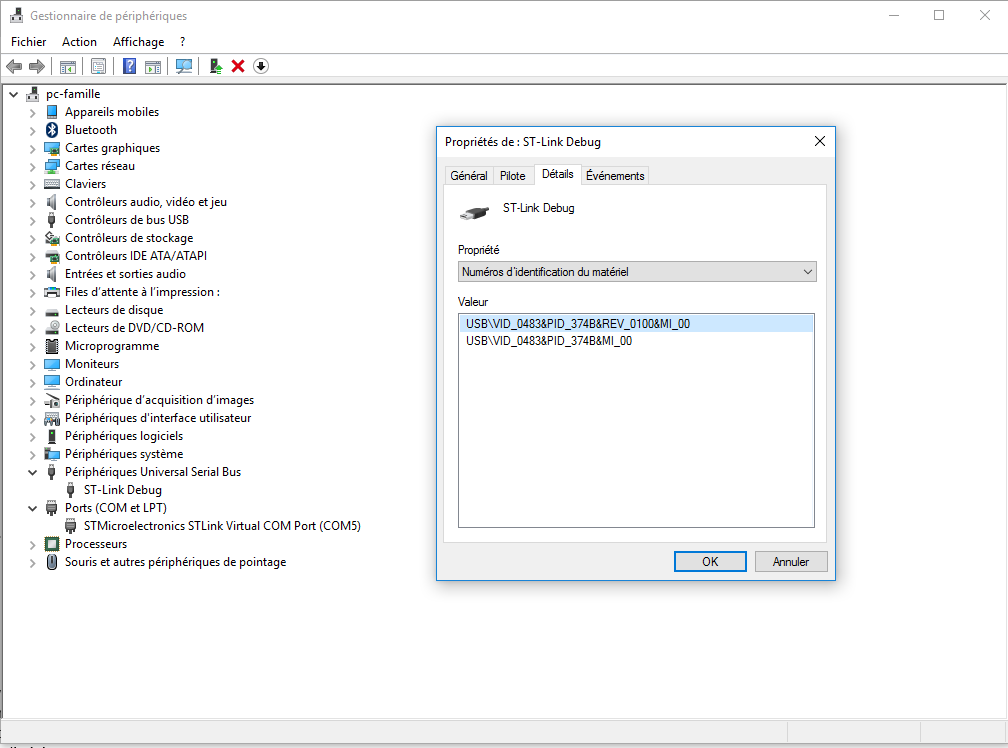Switch to the Général tab
The width and height of the screenshot is (1008, 748).
coord(469,175)
